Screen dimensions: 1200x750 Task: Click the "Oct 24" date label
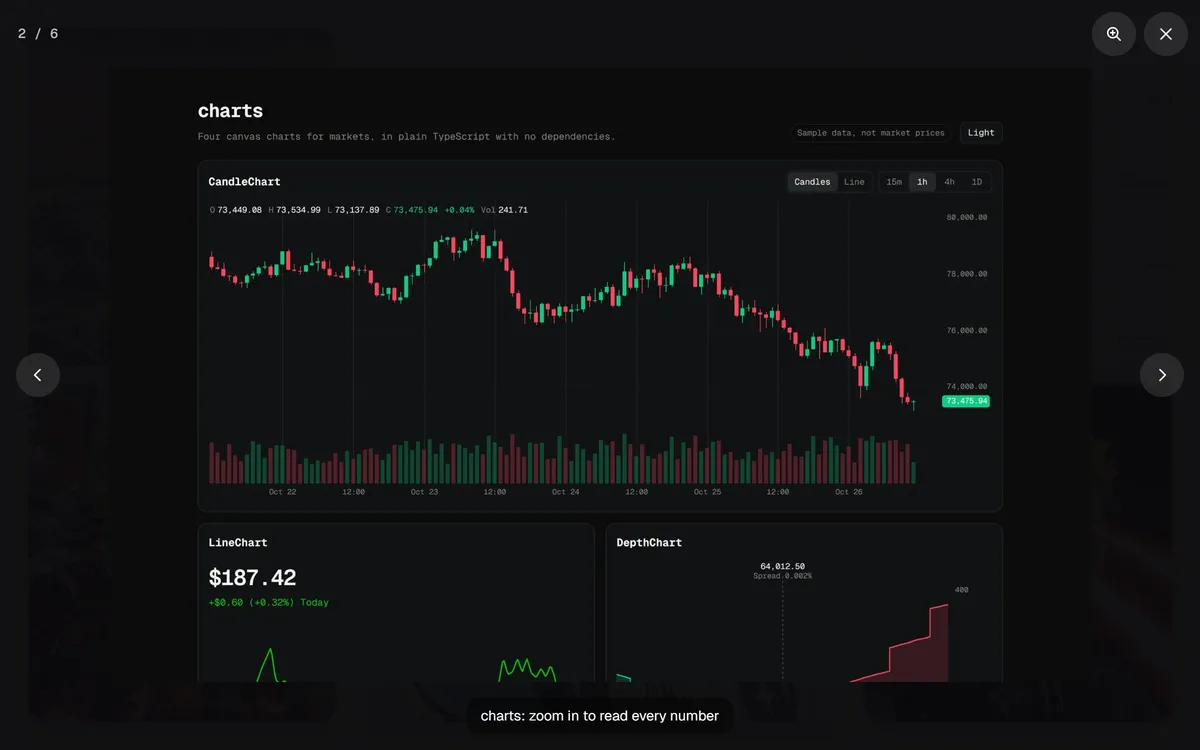pyautogui.click(x=566, y=492)
